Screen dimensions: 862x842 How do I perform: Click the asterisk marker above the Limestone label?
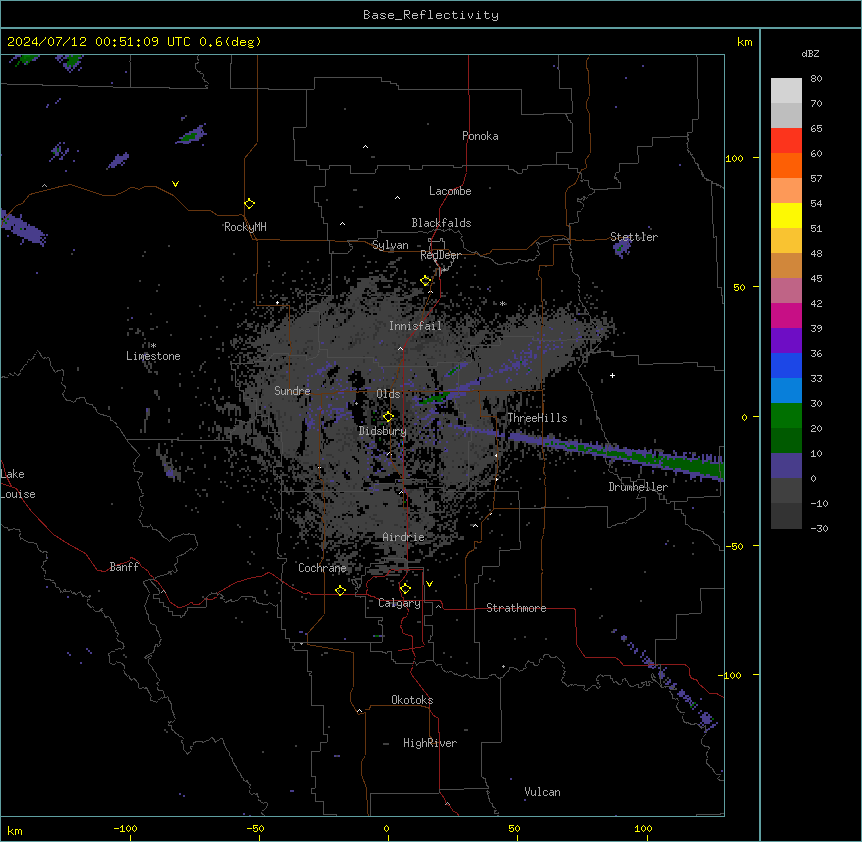(153, 345)
